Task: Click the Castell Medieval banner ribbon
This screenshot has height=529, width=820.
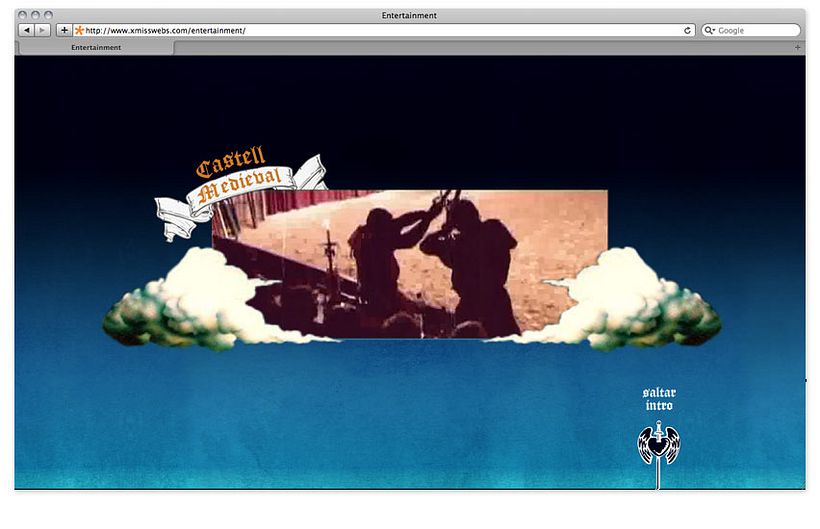Action: point(240,192)
